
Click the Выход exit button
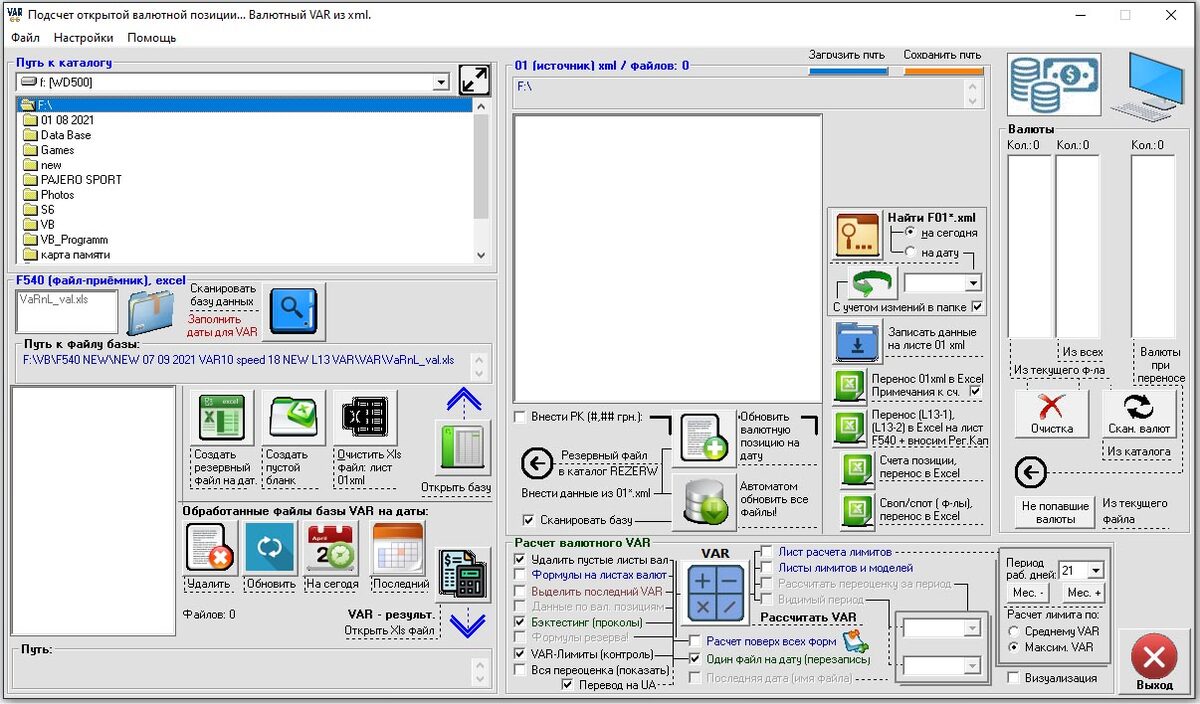pyautogui.click(x=1154, y=663)
